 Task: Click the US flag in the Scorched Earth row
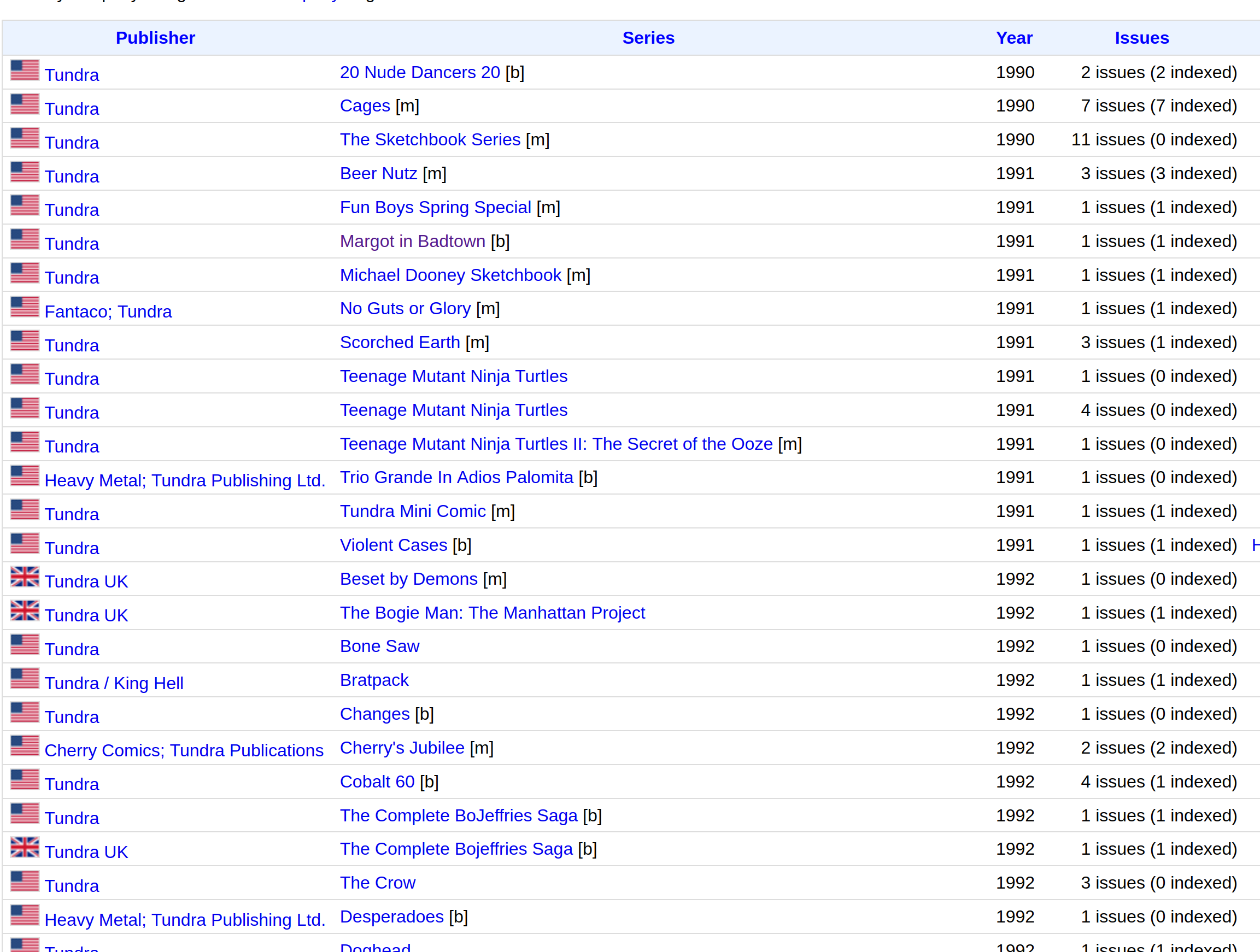pyautogui.click(x=25, y=340)
